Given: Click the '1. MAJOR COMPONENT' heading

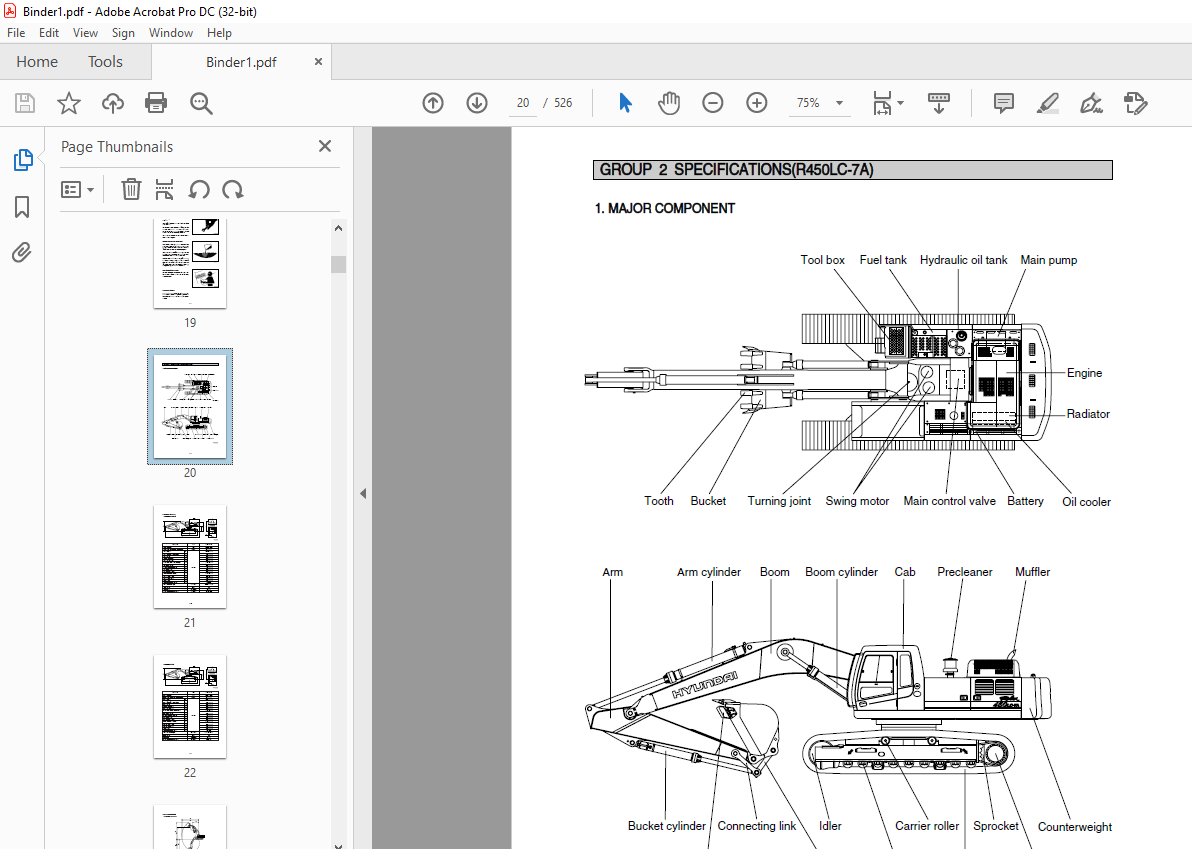Looking at the screenshot, I should (x=664, y=208).
